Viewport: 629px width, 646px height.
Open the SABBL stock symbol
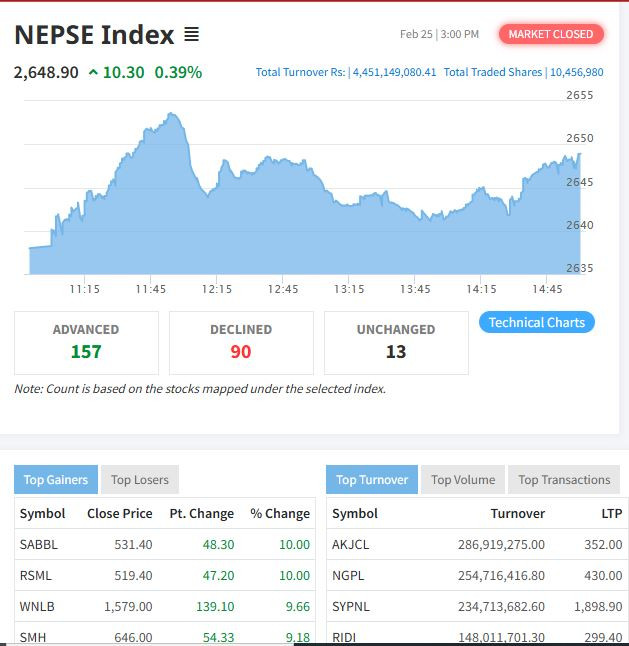(x=38, y=545)
